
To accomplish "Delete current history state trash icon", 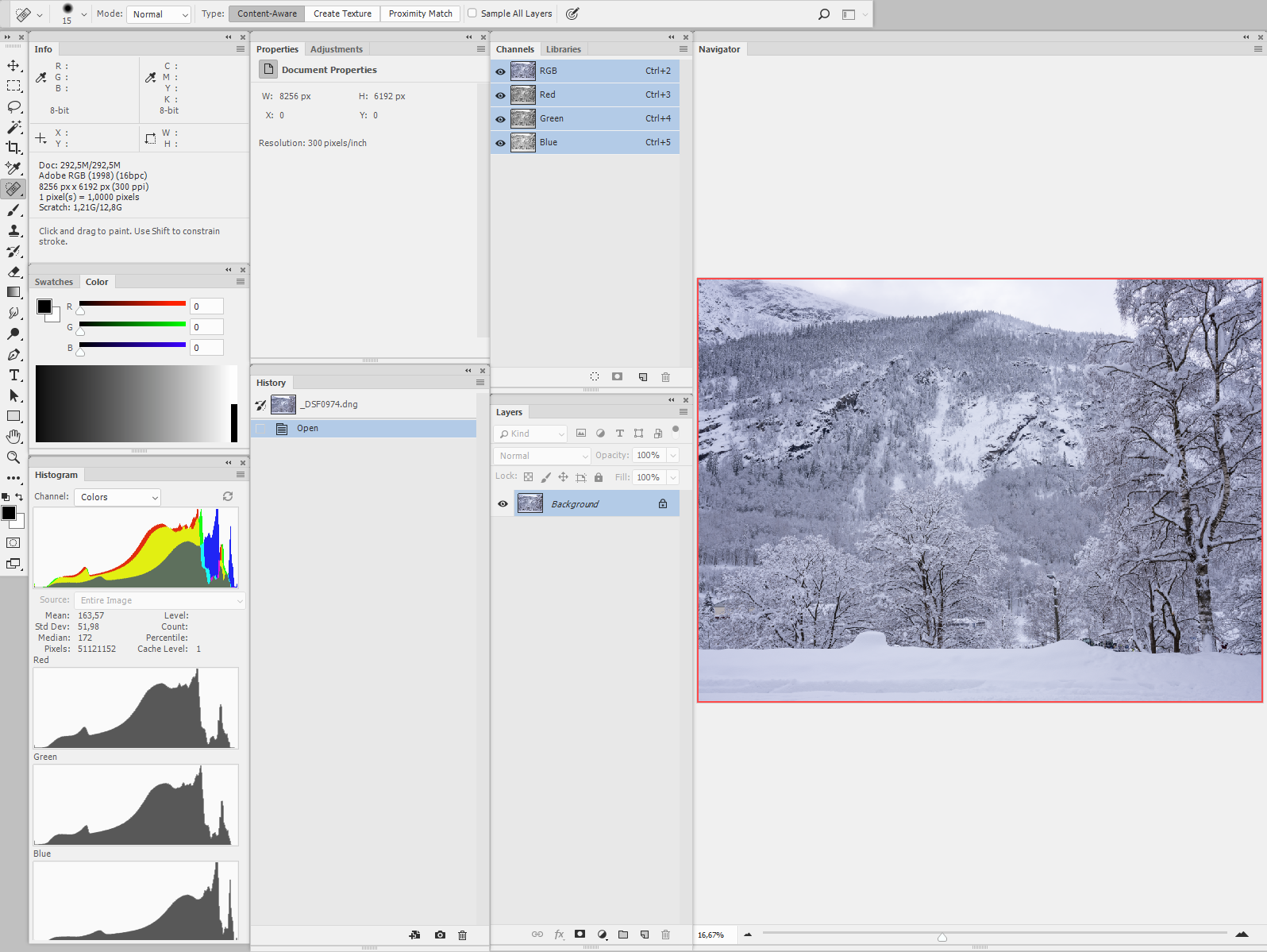I will (x=463, y=935).
